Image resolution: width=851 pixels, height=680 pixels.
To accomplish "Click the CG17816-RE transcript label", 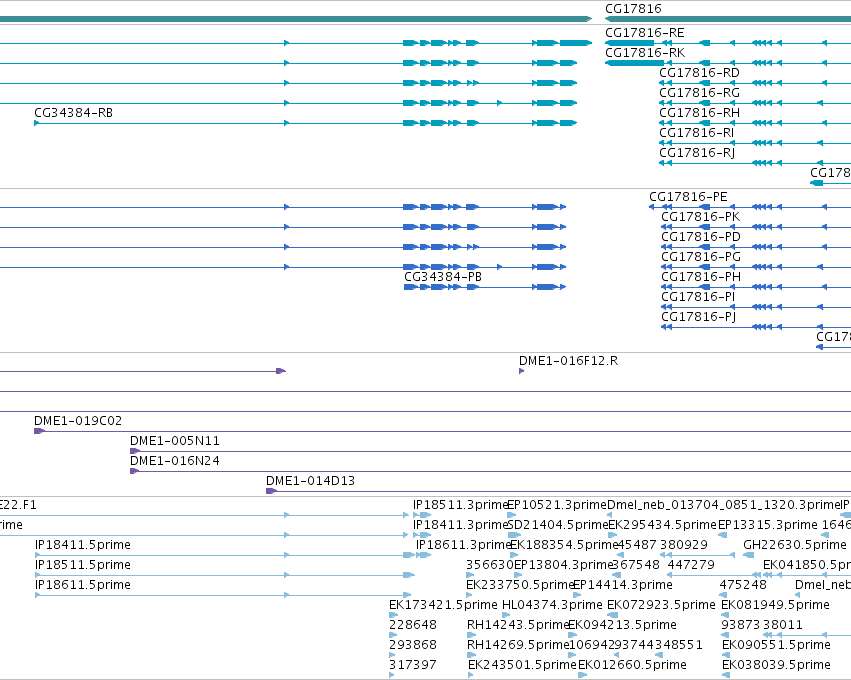I will pyautogui.click(x=644, y=33).
